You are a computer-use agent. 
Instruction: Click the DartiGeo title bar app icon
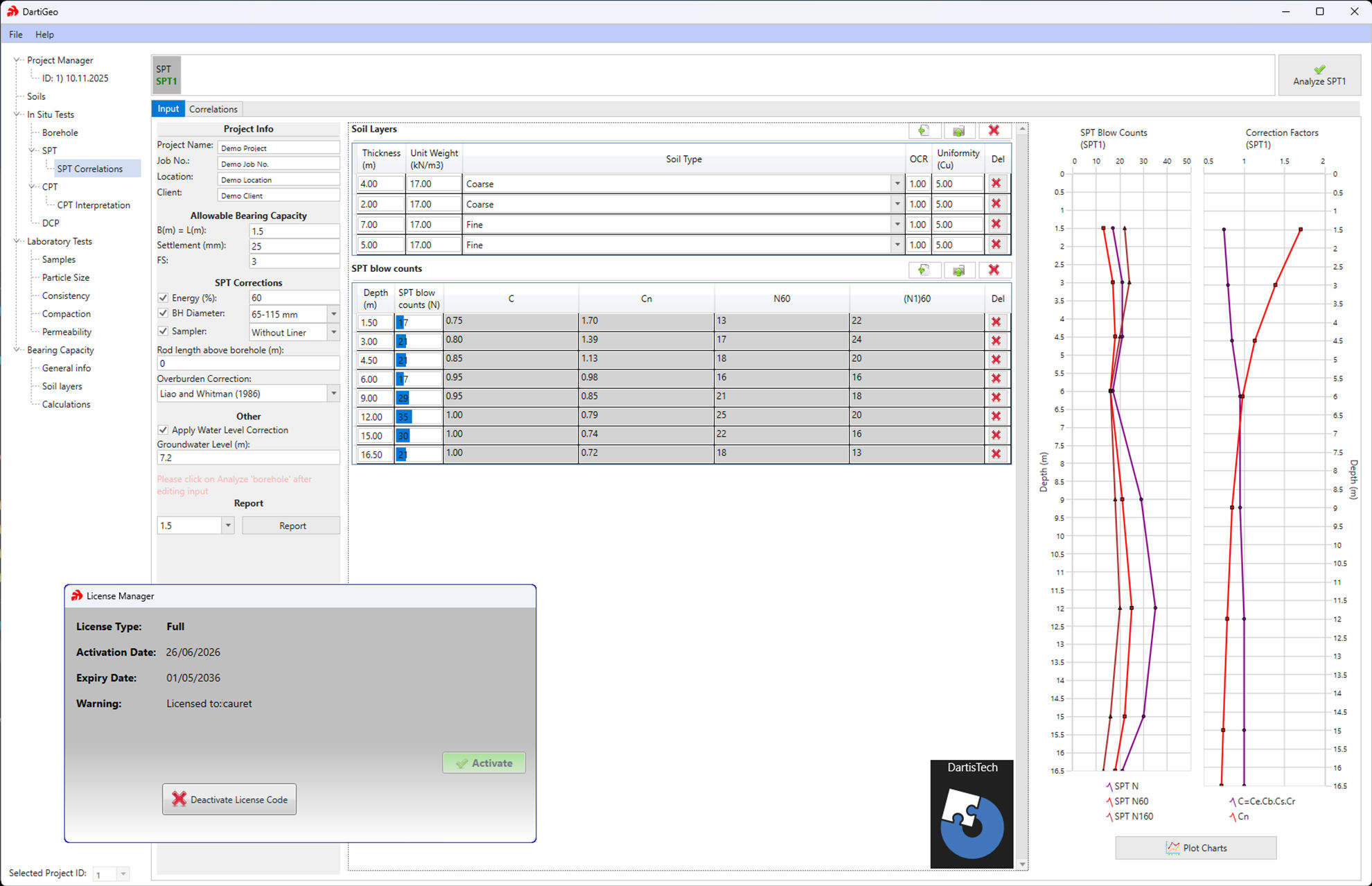(12, 11)
